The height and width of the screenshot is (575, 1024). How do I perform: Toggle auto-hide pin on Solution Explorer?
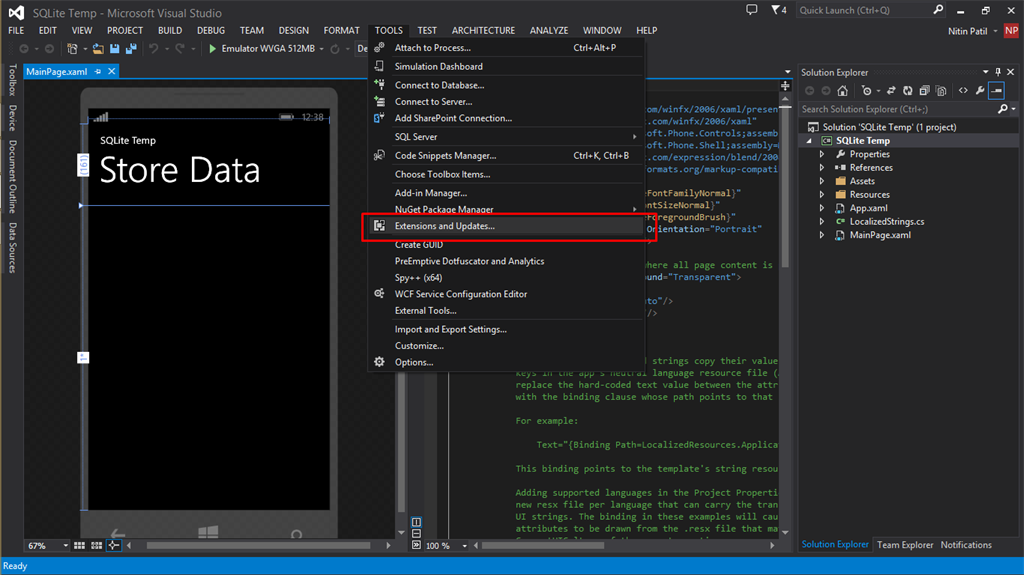click(997, 72)
